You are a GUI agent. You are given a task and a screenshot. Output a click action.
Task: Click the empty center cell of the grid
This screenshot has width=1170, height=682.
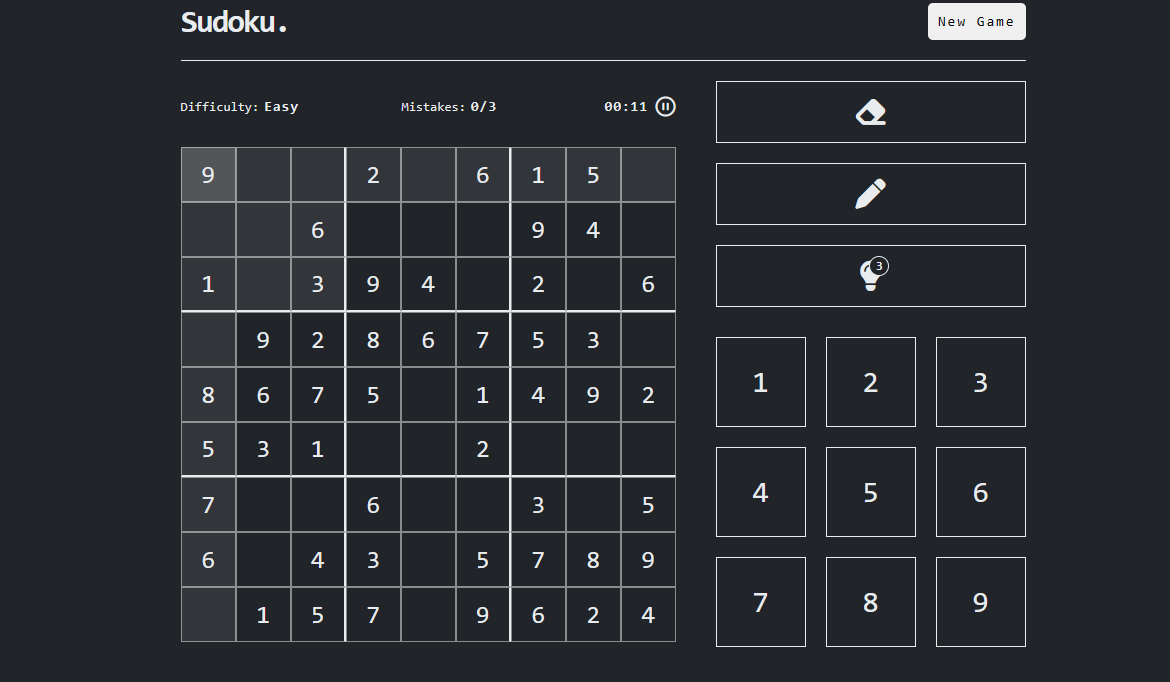click(428, 394)
